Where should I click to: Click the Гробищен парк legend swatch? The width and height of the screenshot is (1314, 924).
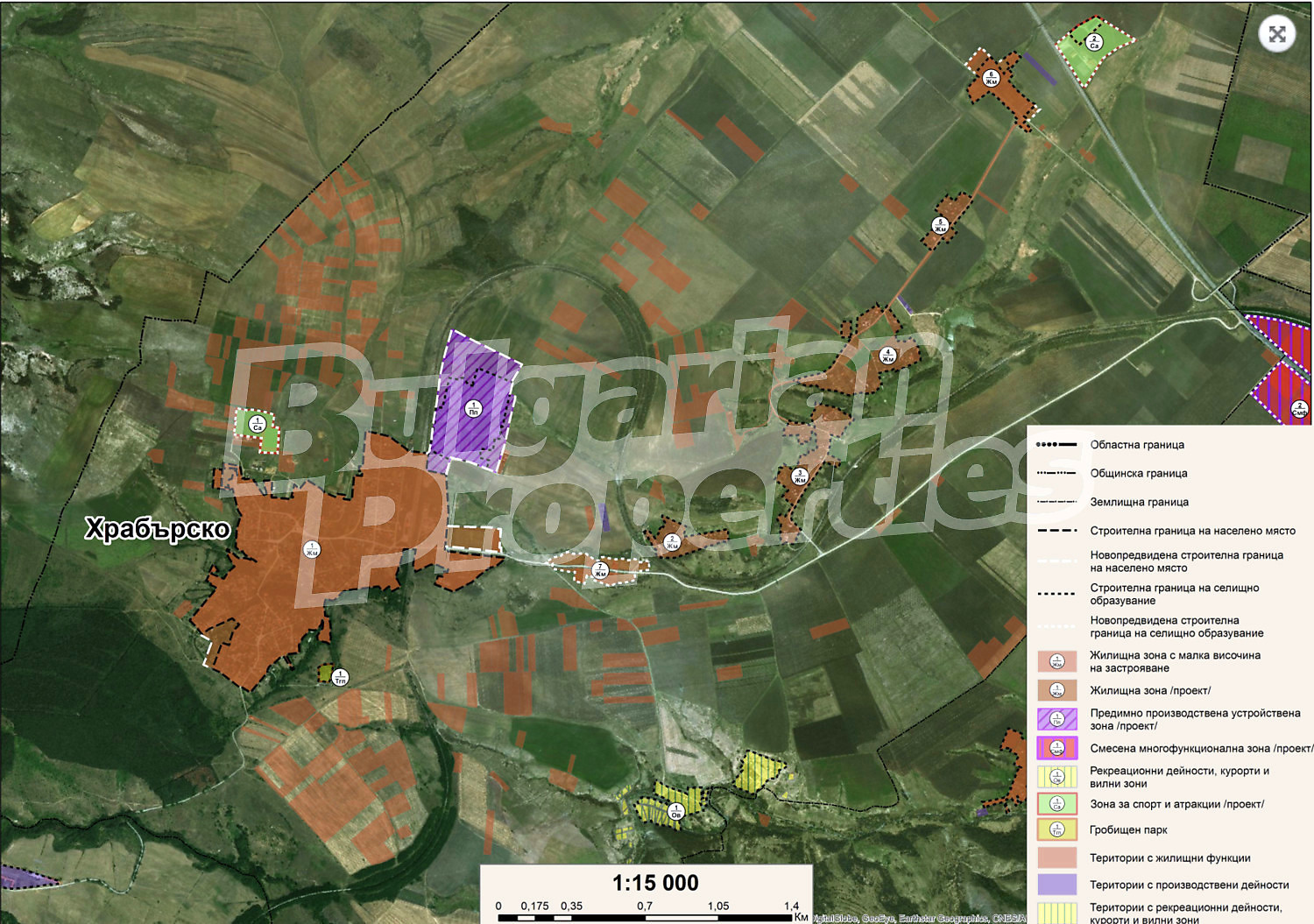[x=1056, y=829]
